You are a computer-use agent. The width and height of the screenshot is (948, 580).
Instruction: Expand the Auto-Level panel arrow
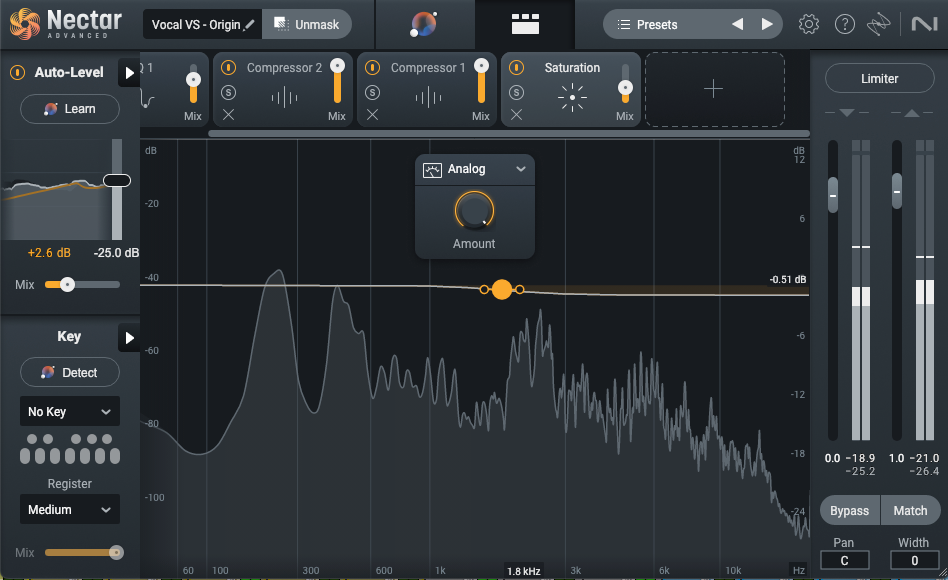click(129, 73)
